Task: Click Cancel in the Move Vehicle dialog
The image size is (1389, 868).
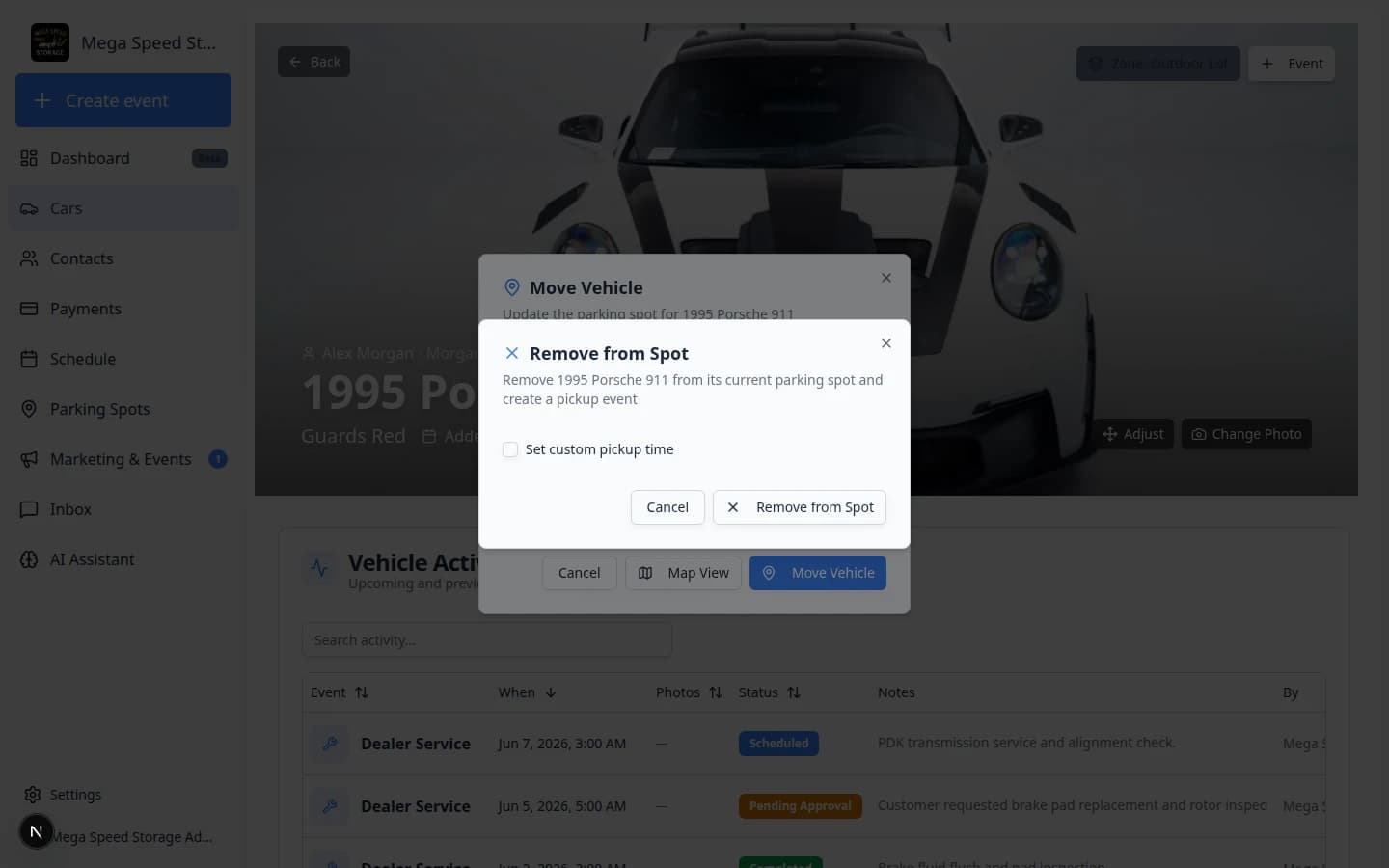Action: click(579, 573)
